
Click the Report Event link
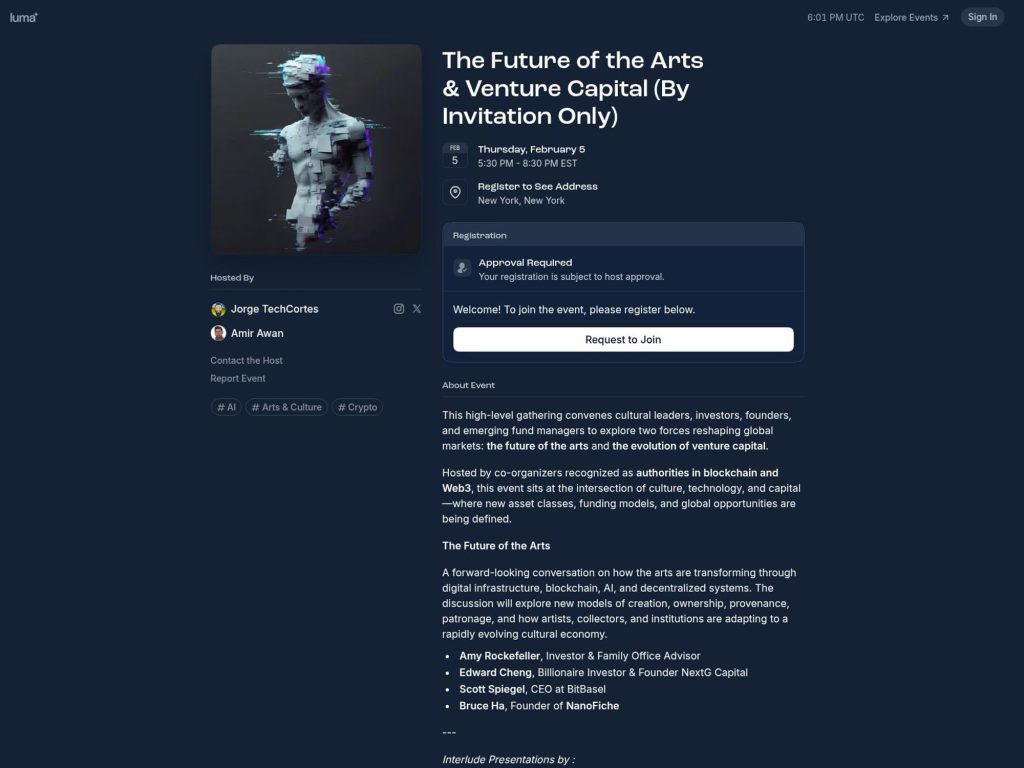[237, 378]
